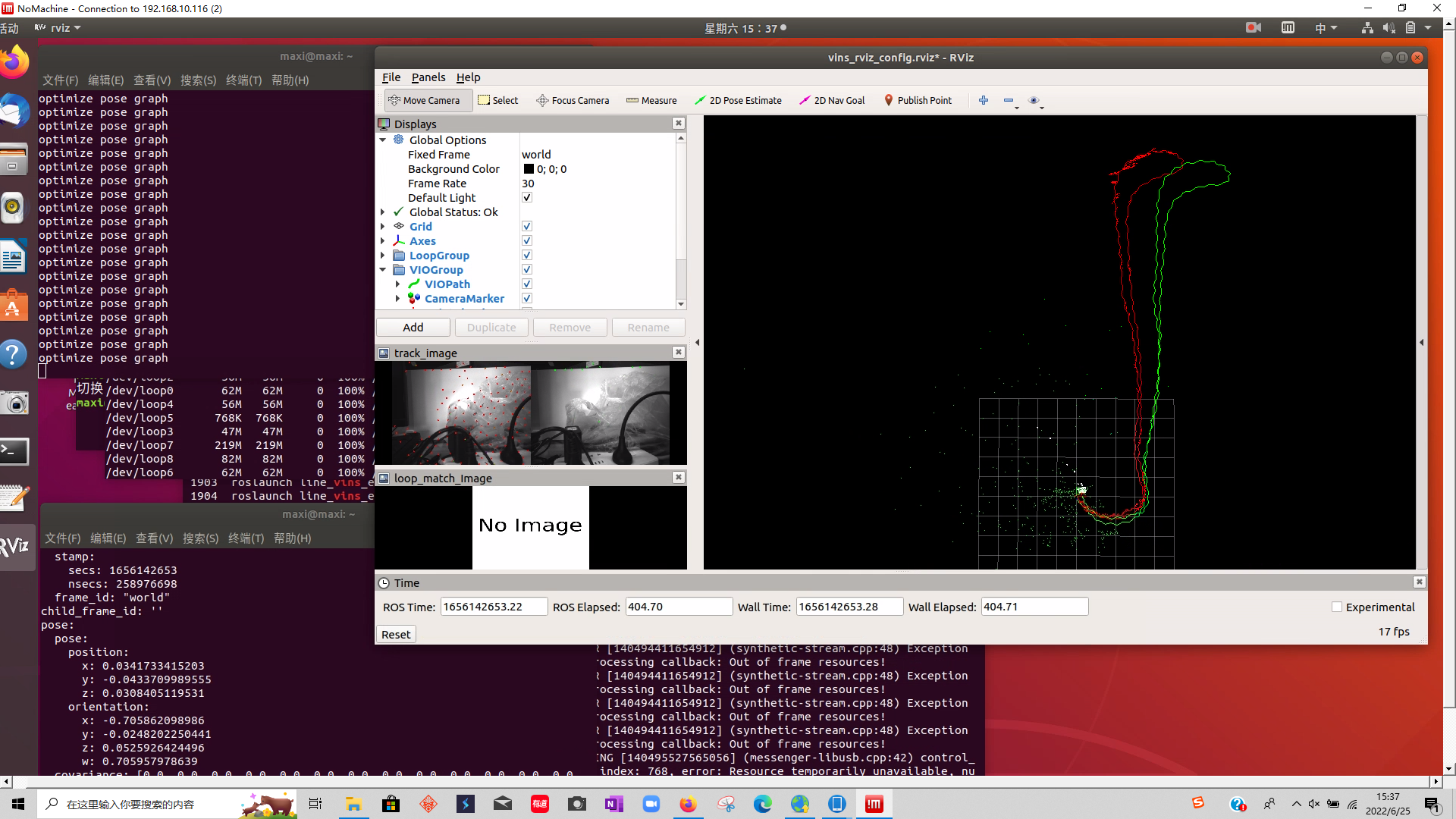Click the black Background Color swatch
The width and height of the screenshot is (1456, 819).
pos(529,169)
